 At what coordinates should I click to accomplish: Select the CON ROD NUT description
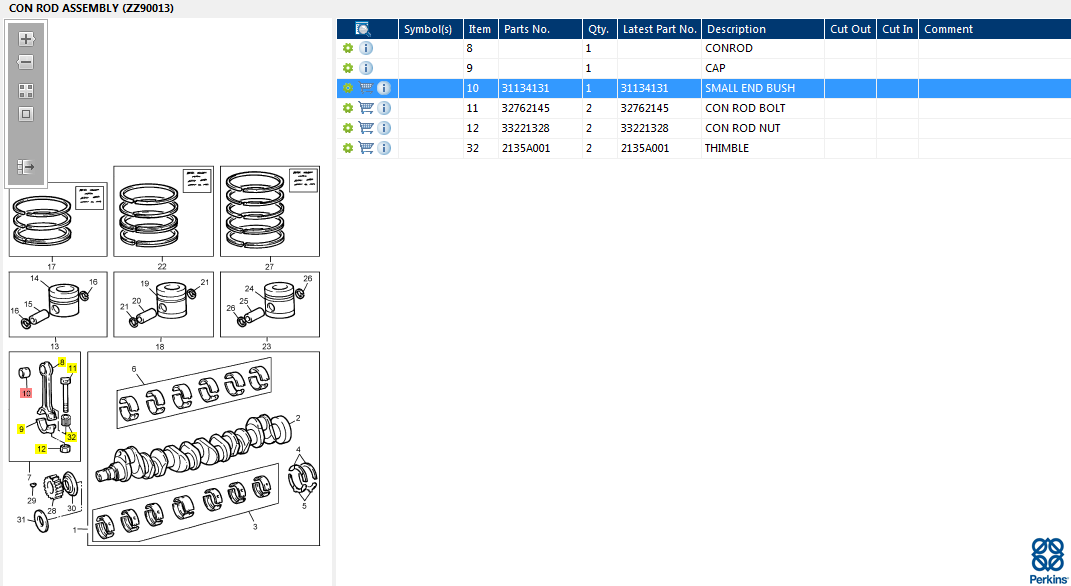click(763, 128)
